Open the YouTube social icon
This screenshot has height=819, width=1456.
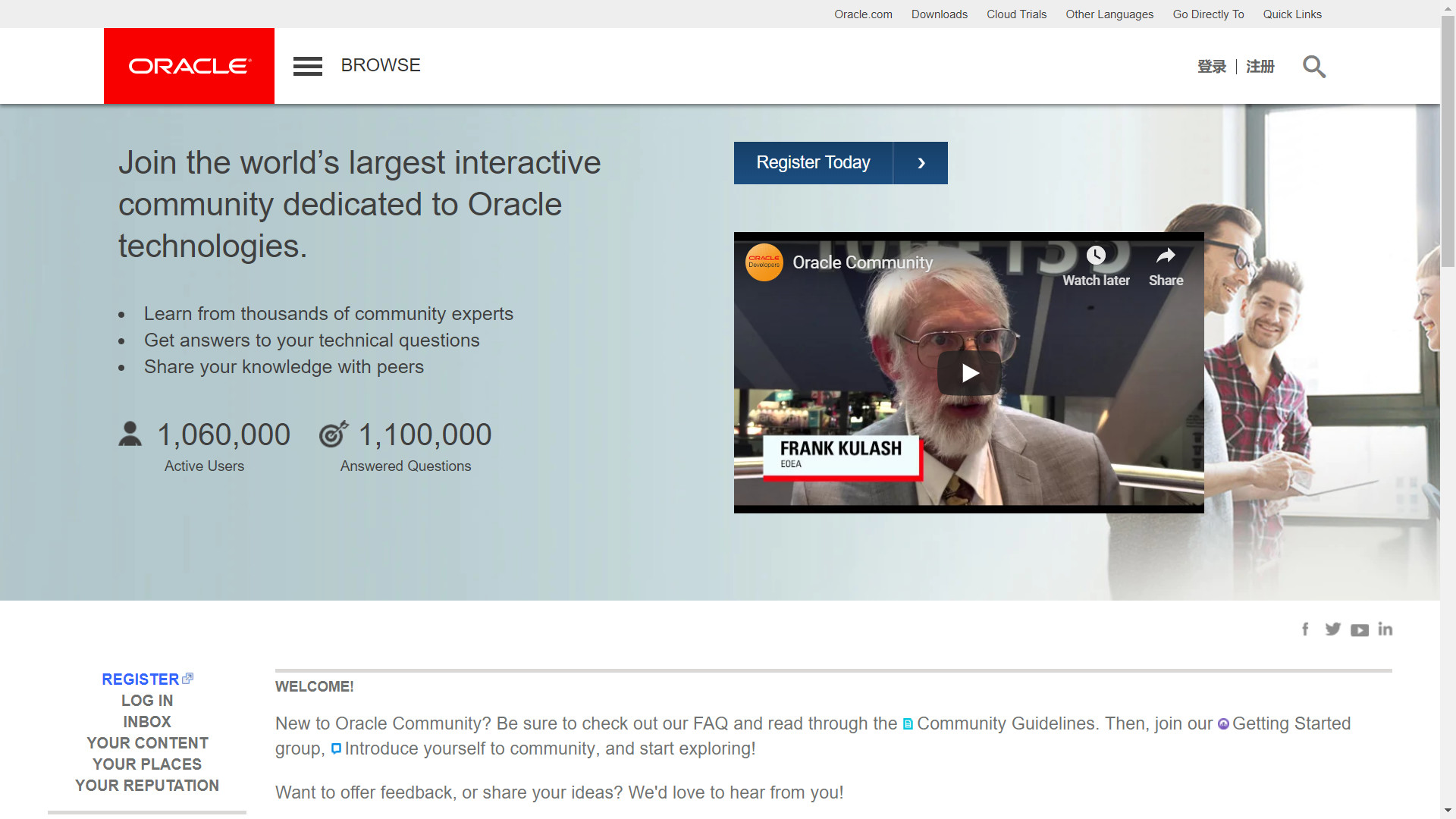click(x=1359, y=630)
